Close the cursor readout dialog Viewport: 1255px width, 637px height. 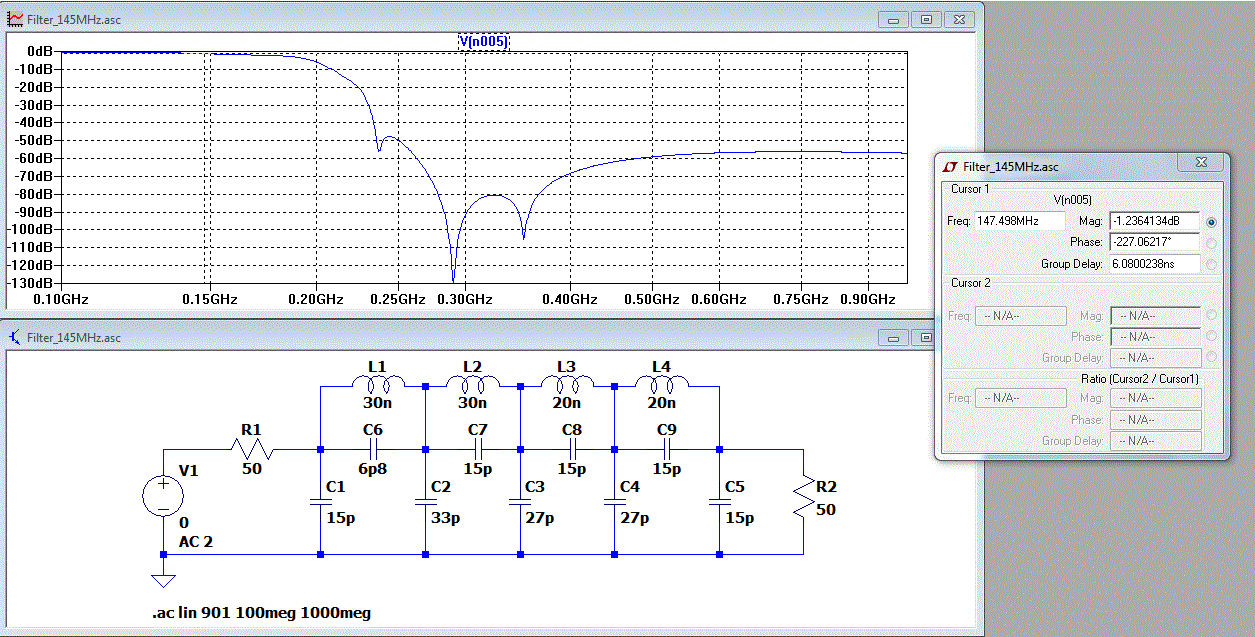(x=1200, y=163)
